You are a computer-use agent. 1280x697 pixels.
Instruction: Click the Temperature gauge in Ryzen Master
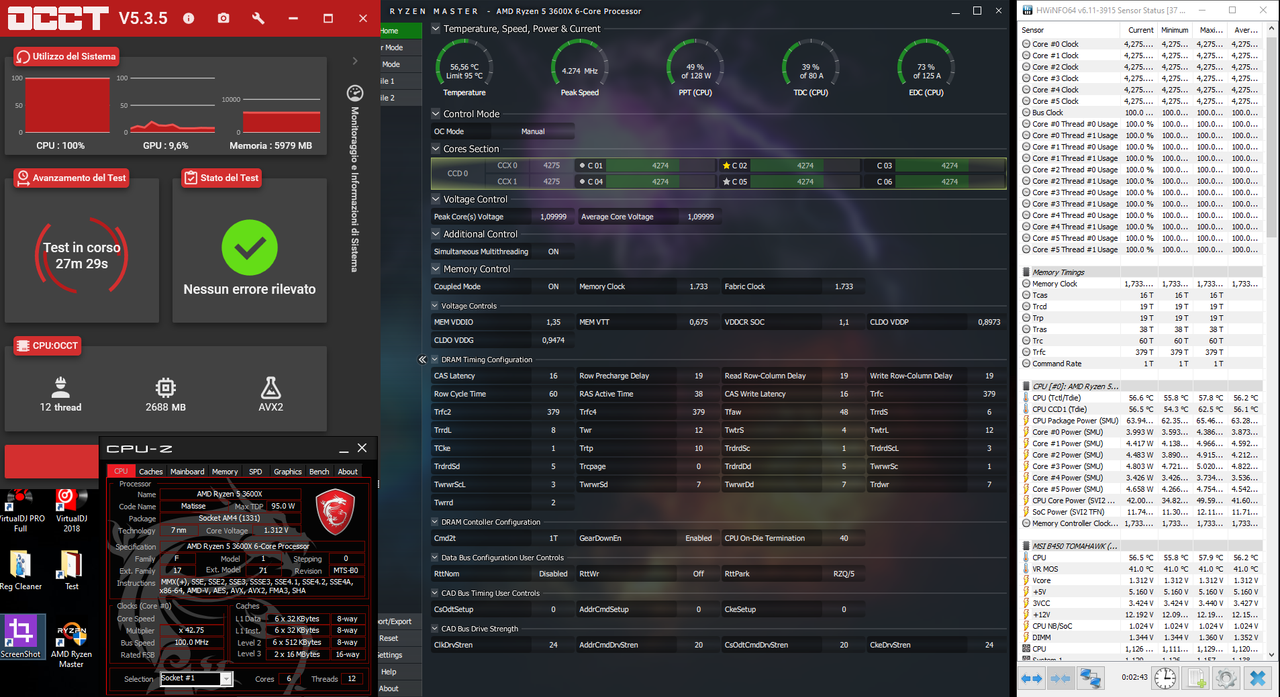465,68
